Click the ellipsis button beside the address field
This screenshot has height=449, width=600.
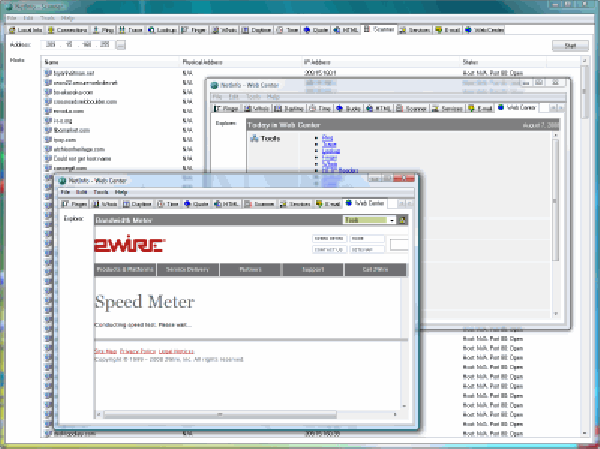[x=121, y=45]
